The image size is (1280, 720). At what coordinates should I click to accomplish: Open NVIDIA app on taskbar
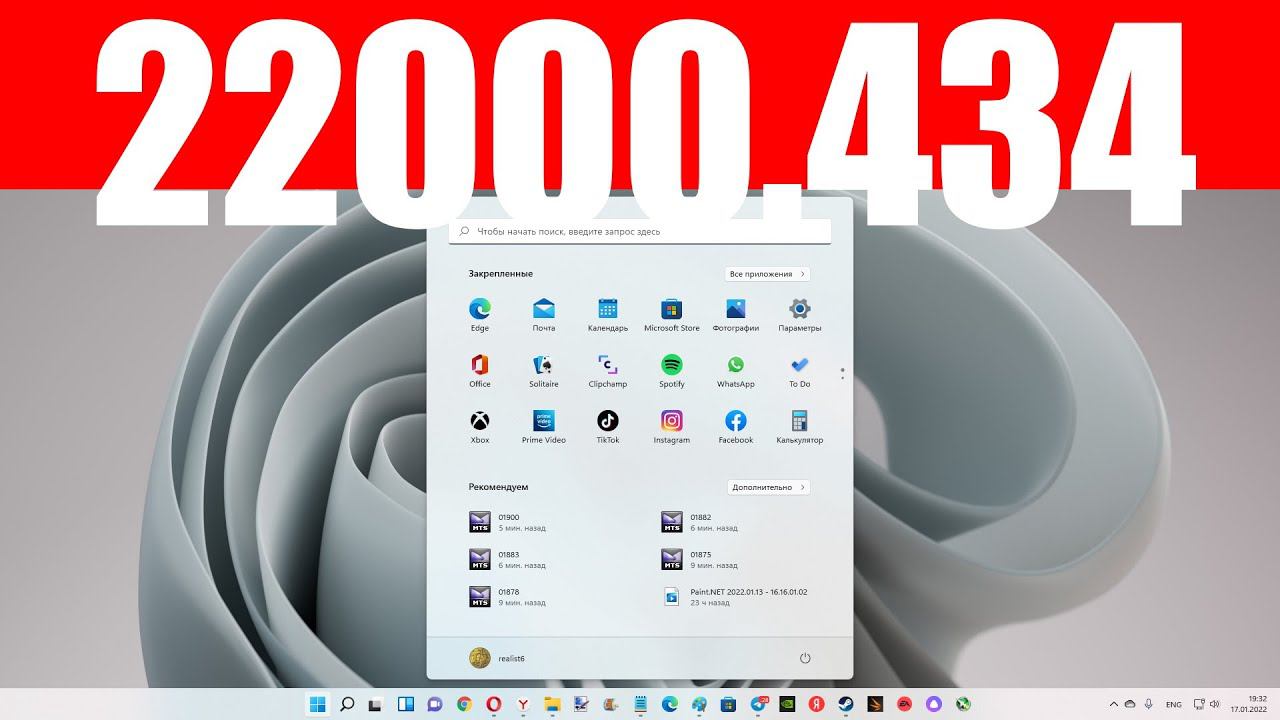click(x=787, y=704)
